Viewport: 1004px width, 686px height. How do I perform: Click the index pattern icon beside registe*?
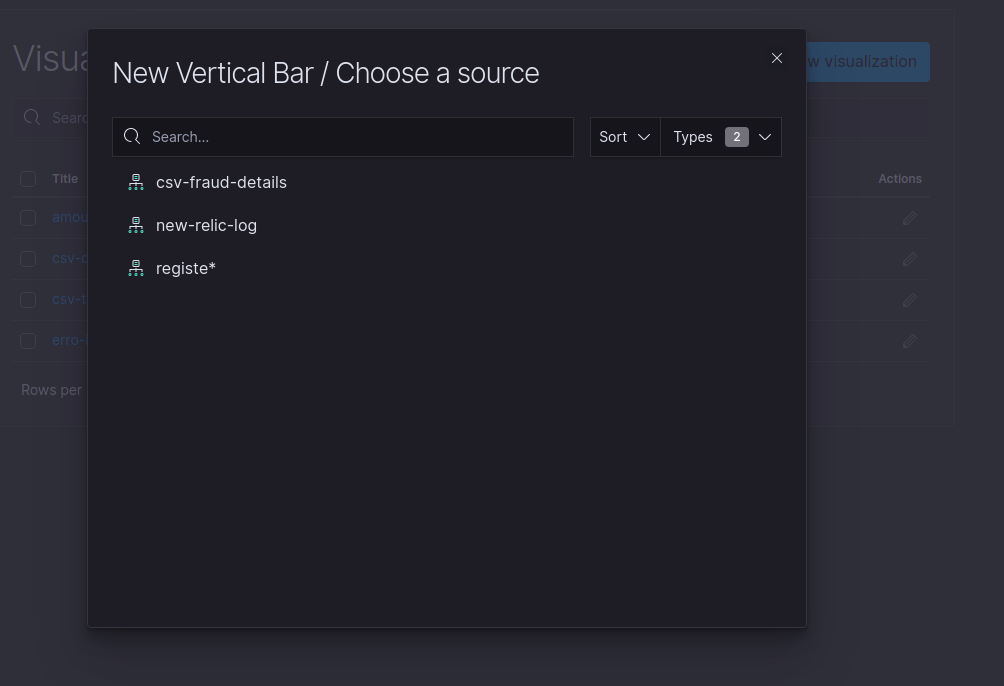pyautogui.click(x=136, y=268)
